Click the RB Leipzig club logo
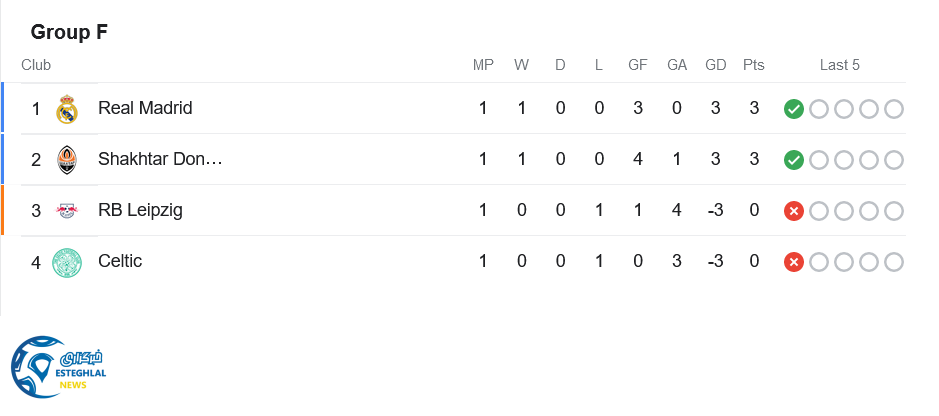The image size is (939, 416). pos(67,210)
